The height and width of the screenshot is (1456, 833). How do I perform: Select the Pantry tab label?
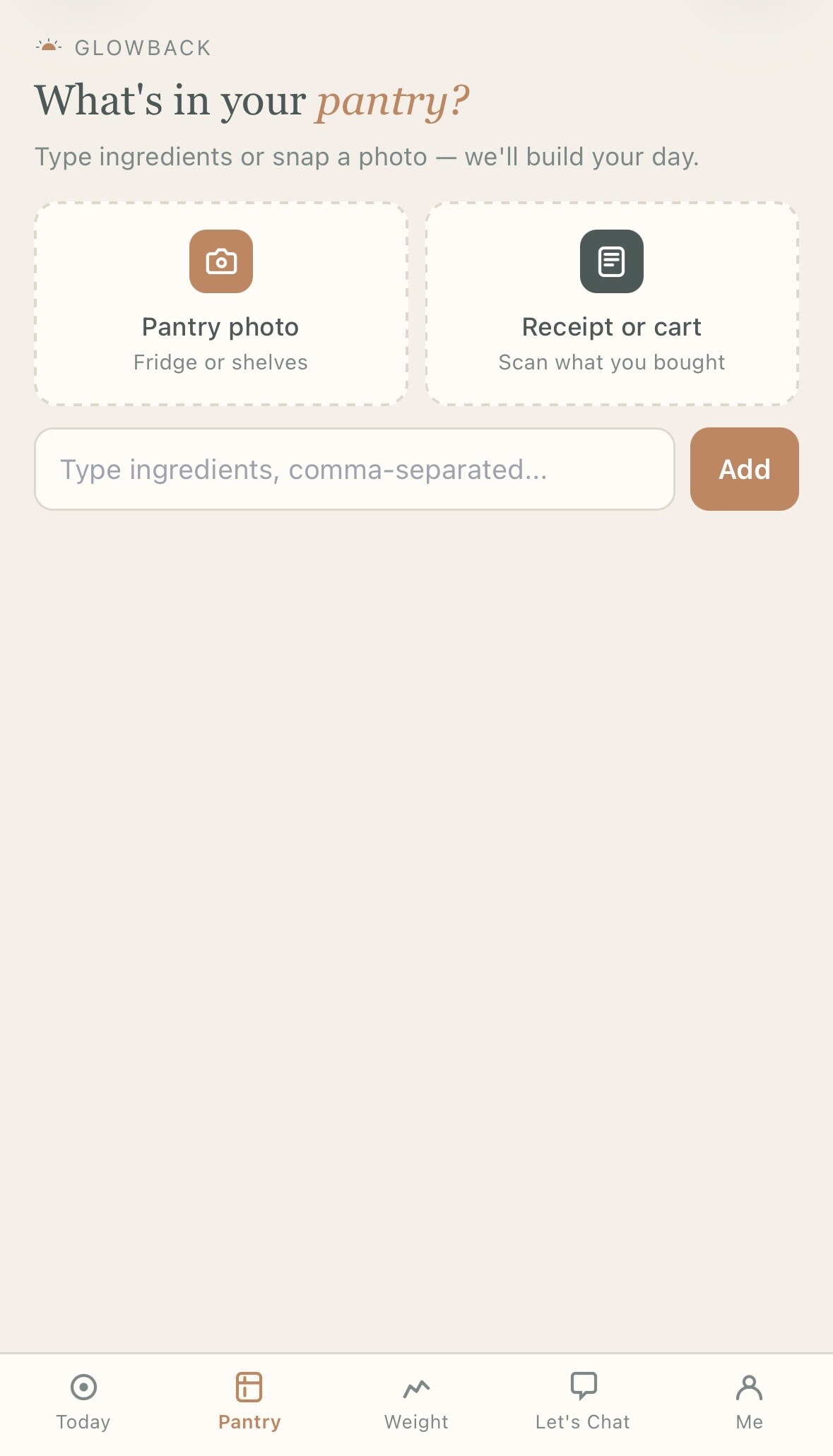click(249, 1422)
